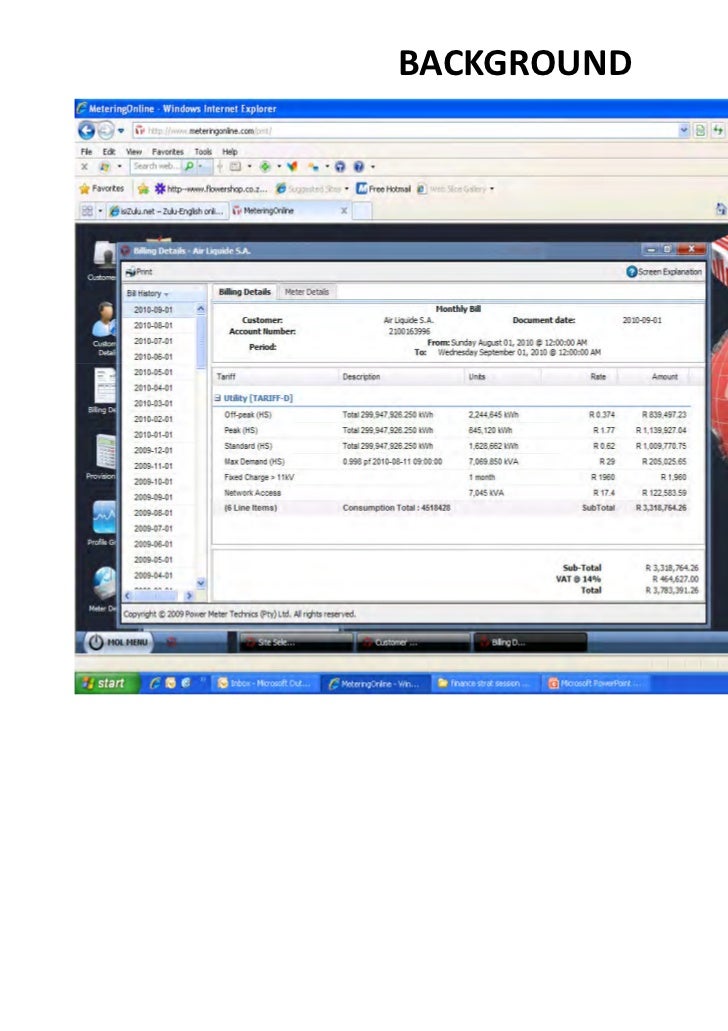The height and width of the screenshot is (1031, 728).
Task: Click the toolbar search magnifier icon
Action: (x=189, y=166)
